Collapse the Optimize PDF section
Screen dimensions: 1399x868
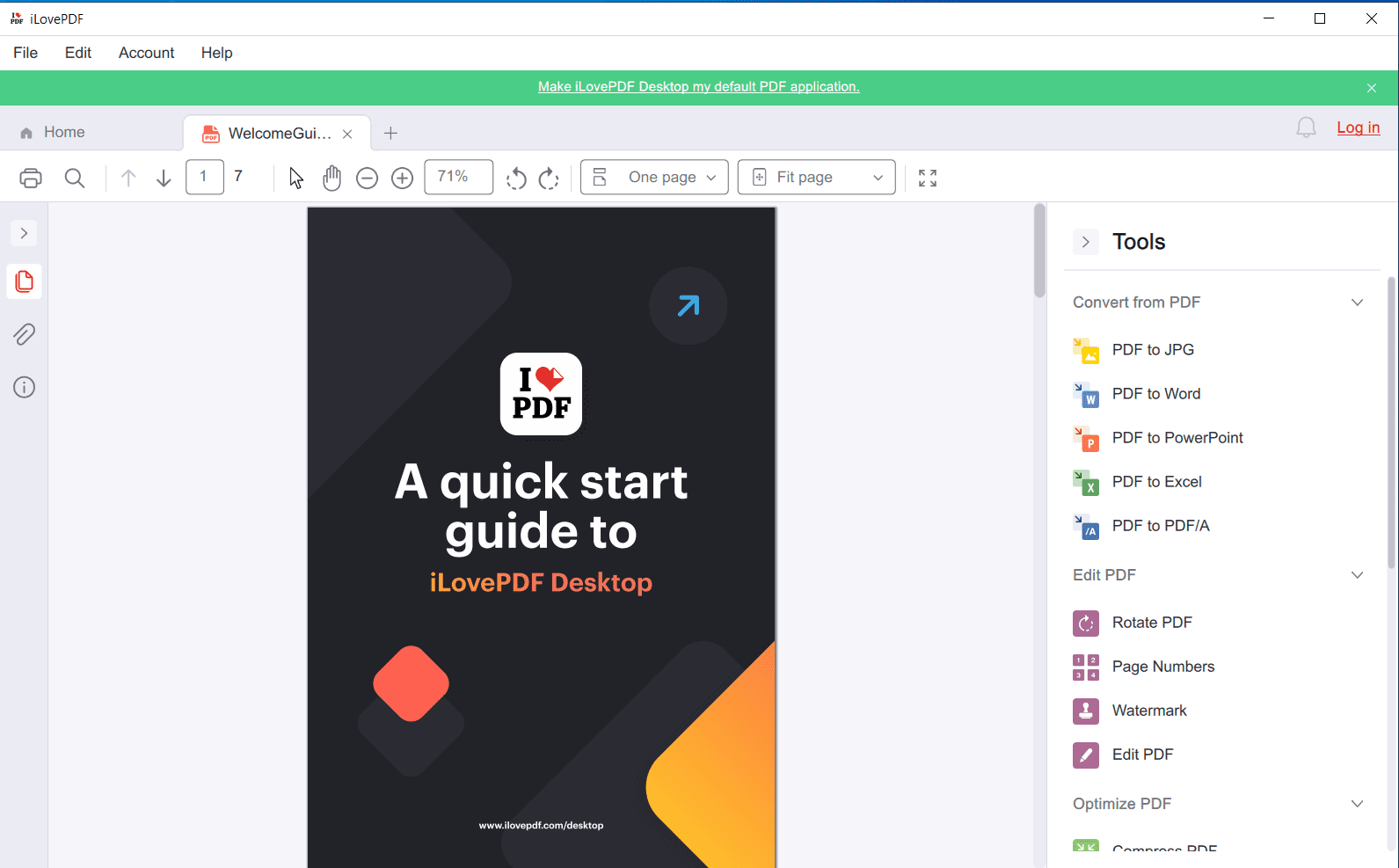(1357, 804)
